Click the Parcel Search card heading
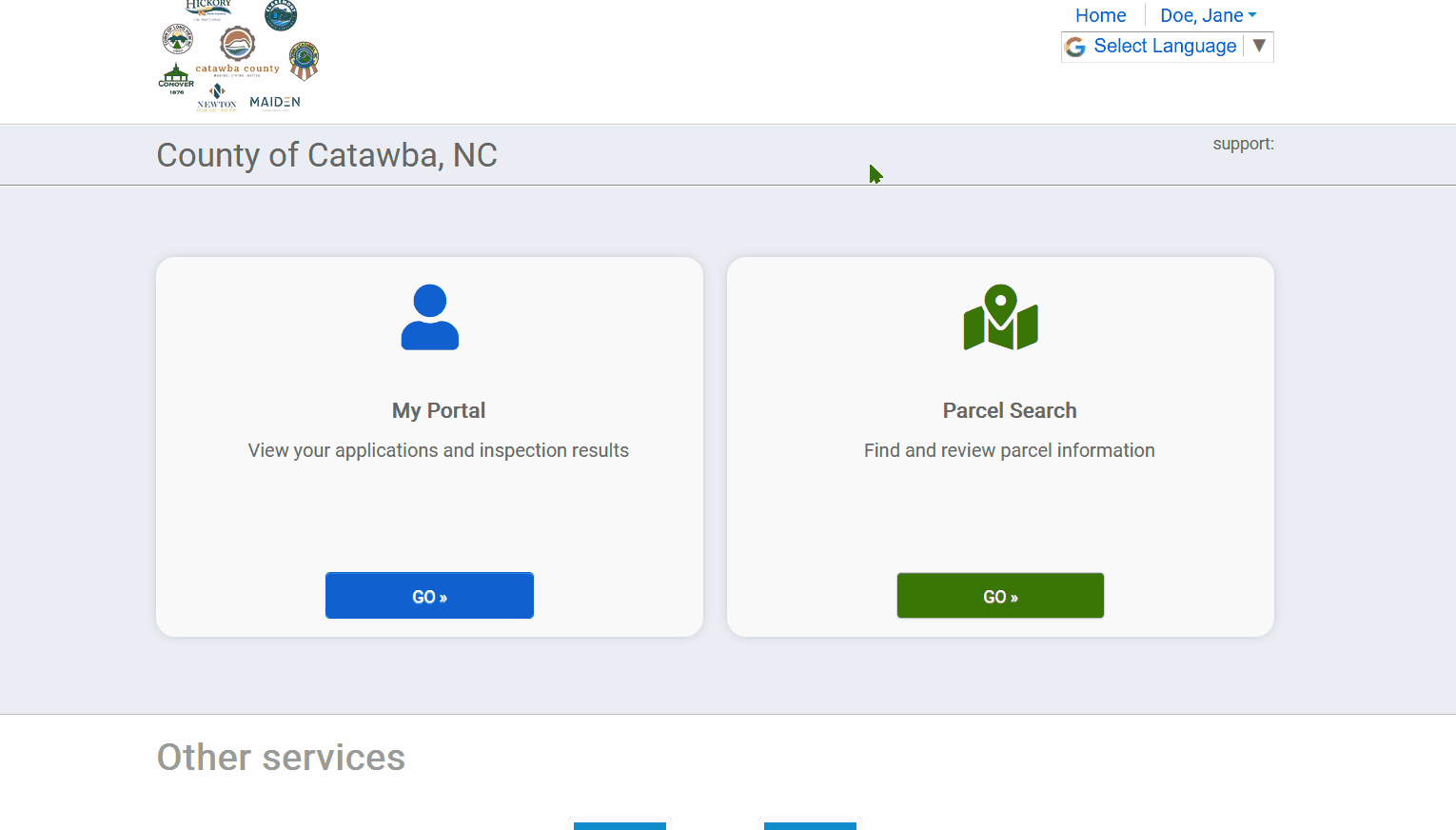 1010,410
